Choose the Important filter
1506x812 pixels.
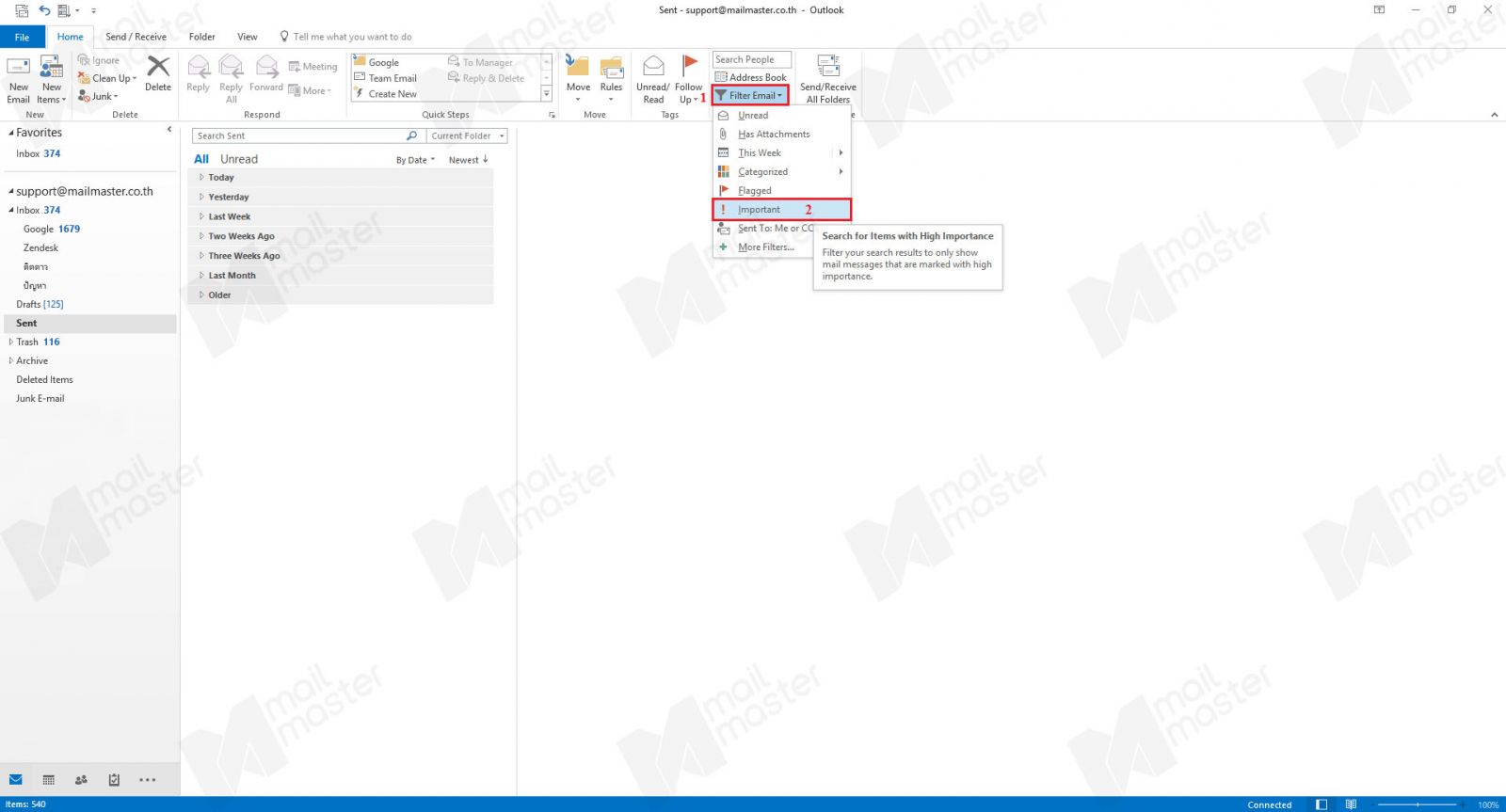click(x=781, y=210)
